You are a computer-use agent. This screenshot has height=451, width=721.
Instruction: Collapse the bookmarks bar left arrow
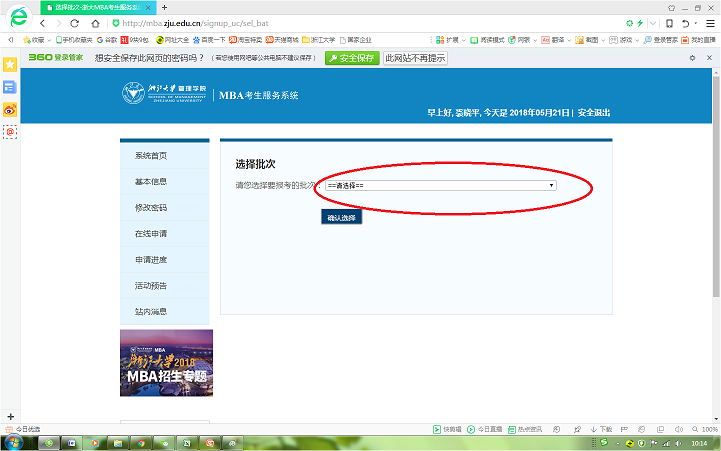coord(11,40)
